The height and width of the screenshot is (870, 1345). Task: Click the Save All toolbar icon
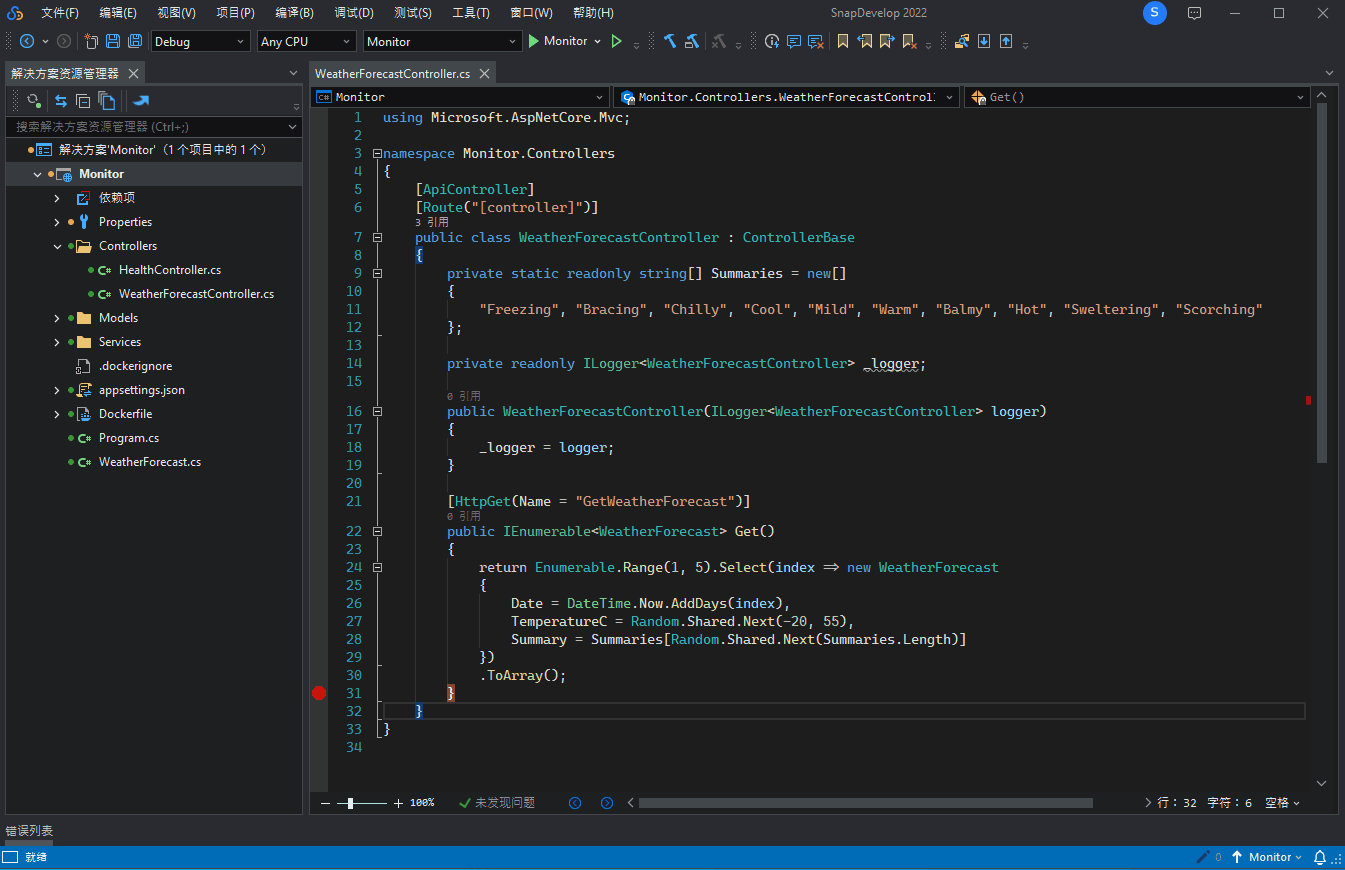134,41
